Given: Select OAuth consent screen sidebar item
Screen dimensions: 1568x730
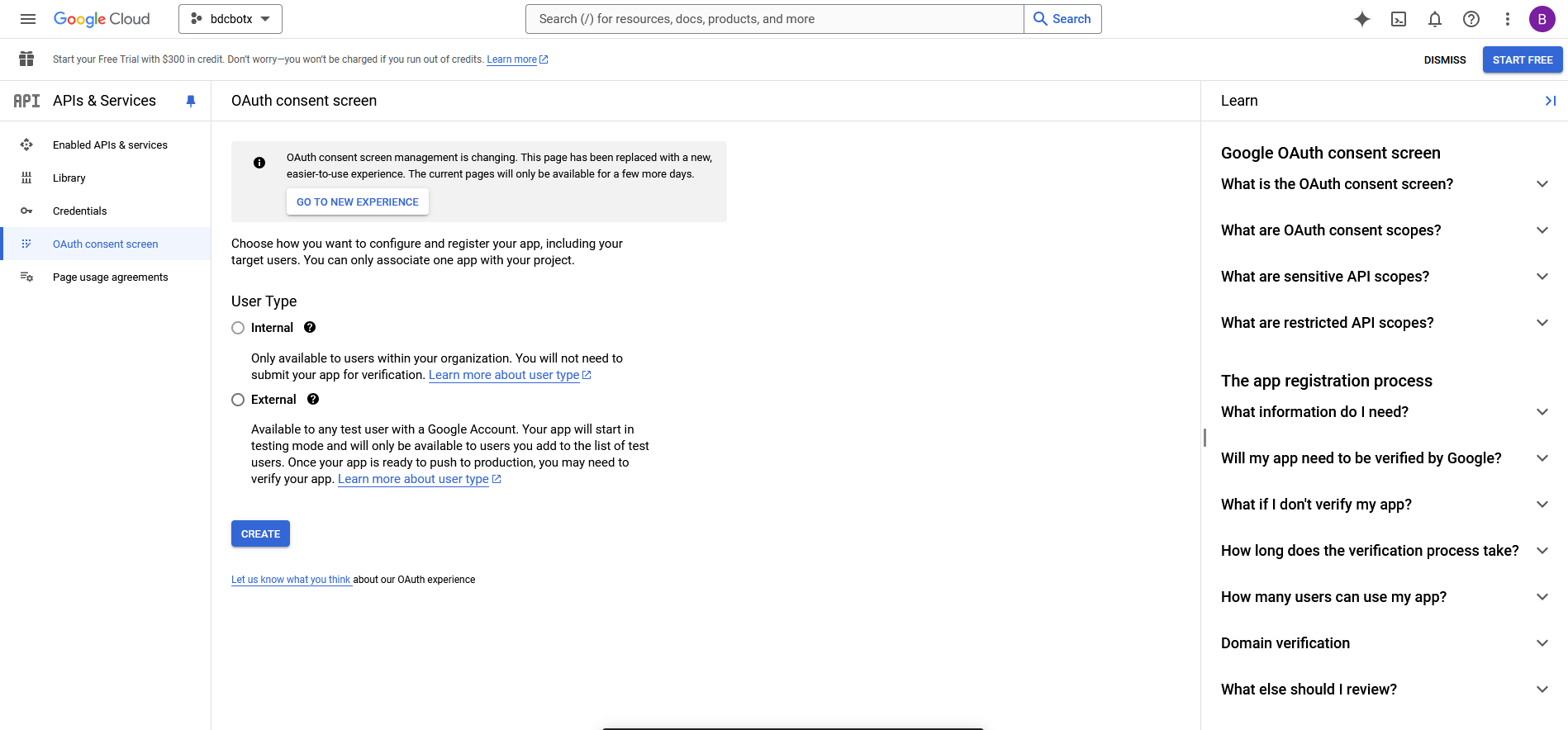Looking at the screenshot, I should [x=106, y=244].
